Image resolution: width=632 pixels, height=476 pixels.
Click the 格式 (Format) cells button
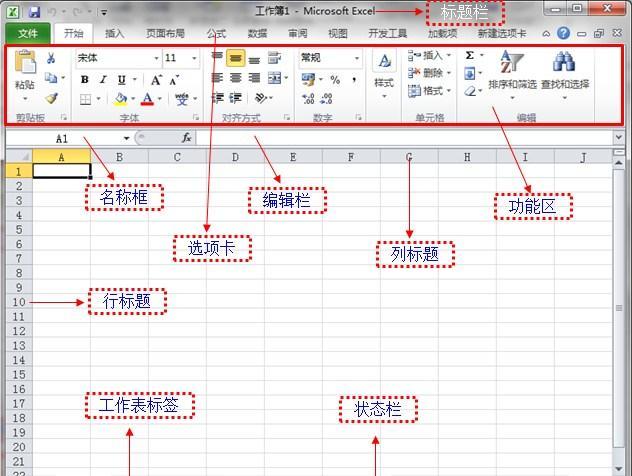427,91
